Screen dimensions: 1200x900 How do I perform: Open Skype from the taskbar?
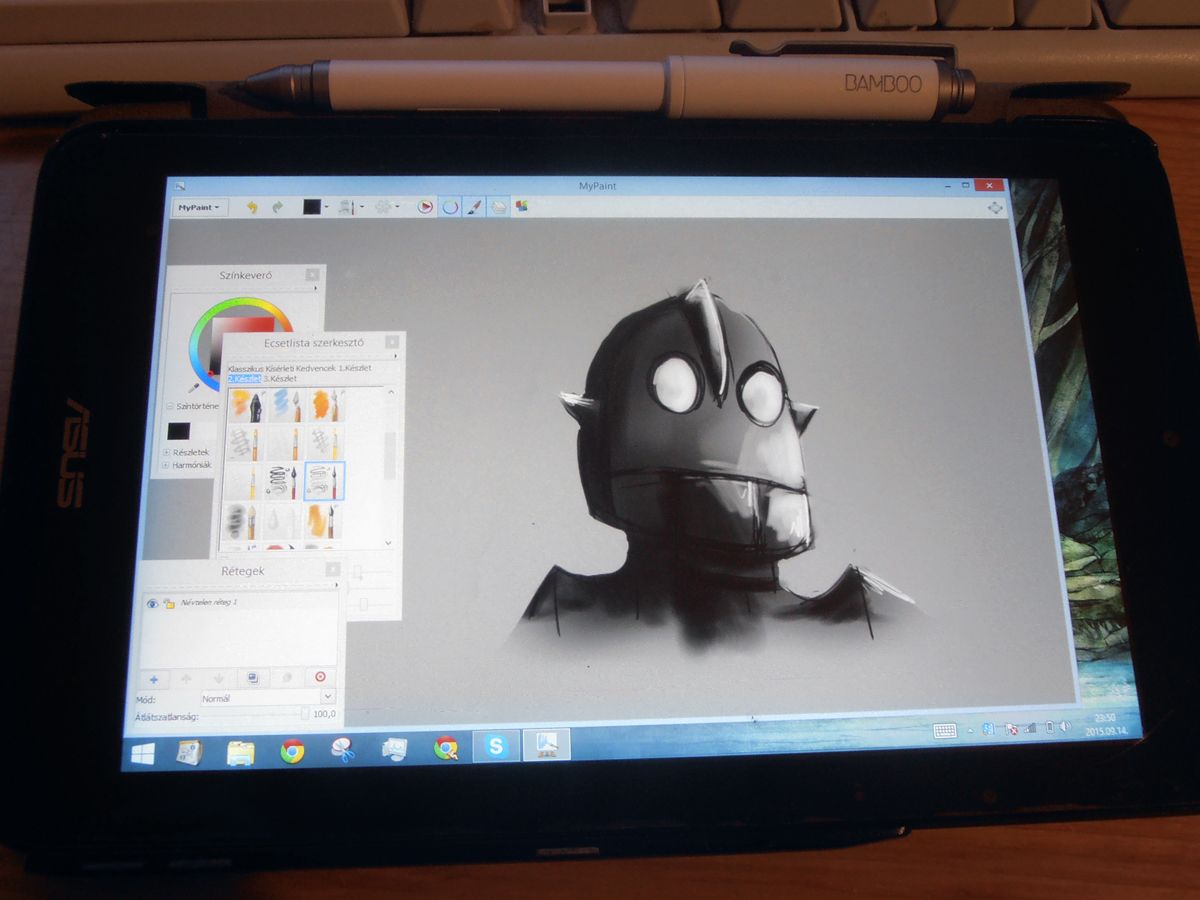pyautogui.click(x=496, y=745)
